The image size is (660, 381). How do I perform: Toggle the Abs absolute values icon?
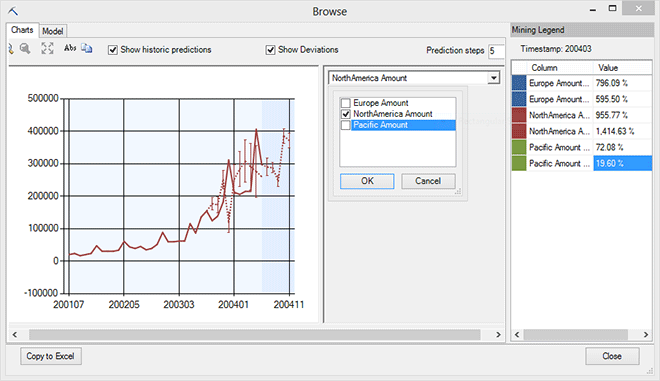pyautogui.click(x=70, y=48)
